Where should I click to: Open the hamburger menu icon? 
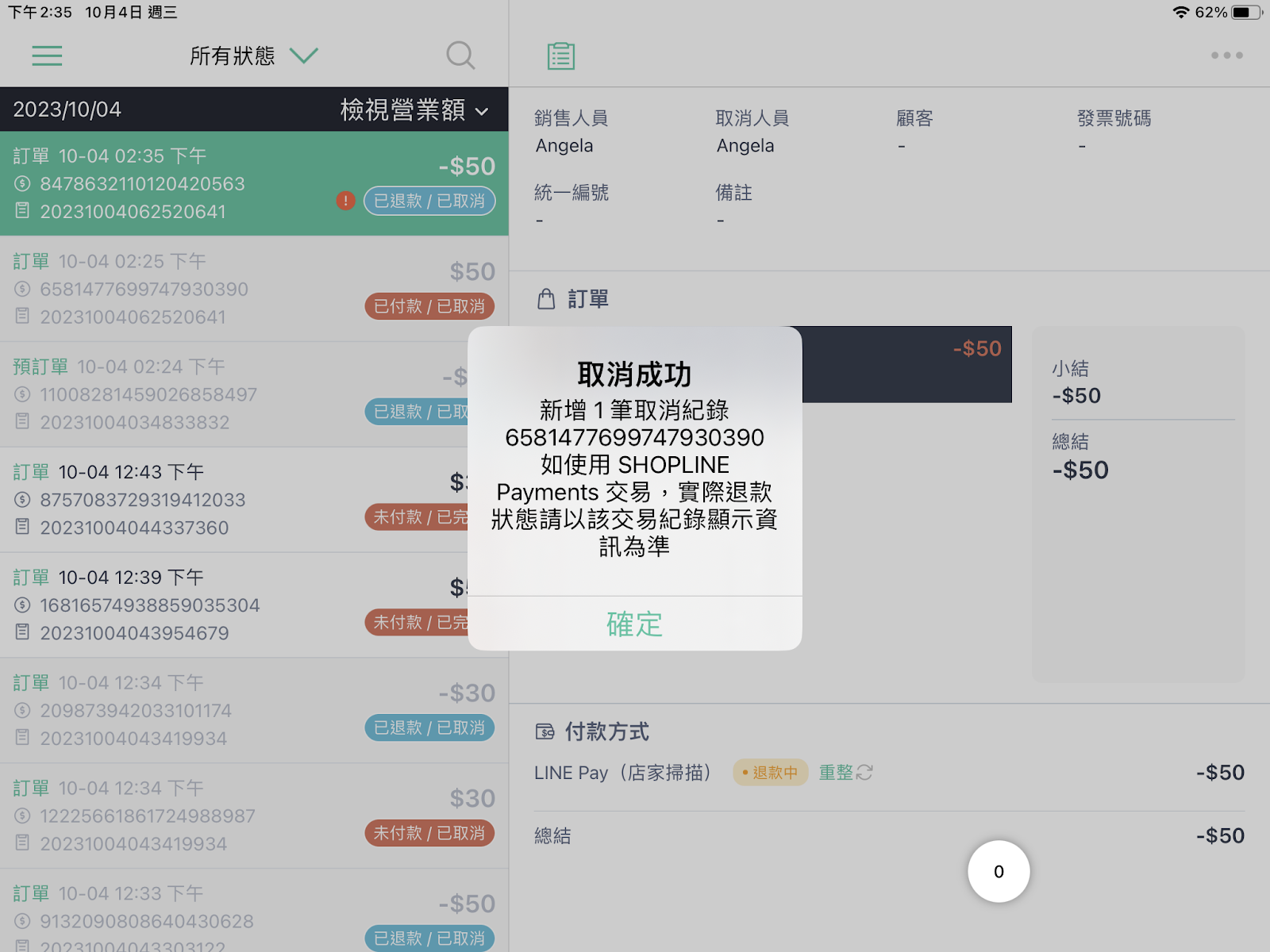click(x=47, y=56)
